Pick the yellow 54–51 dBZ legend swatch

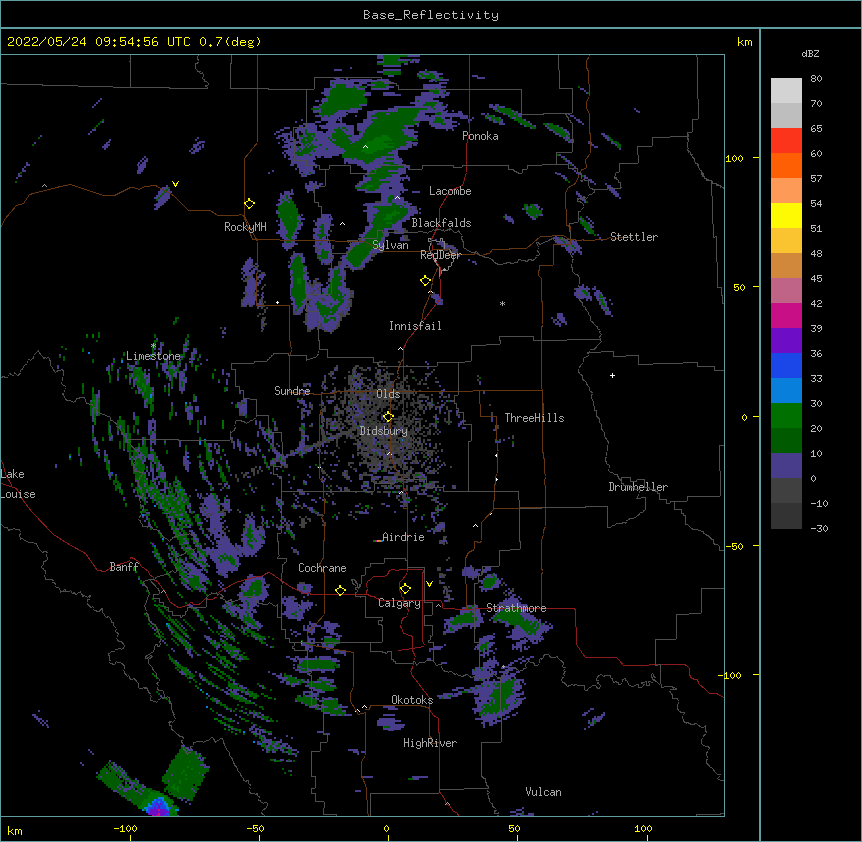tap(786, 215)
